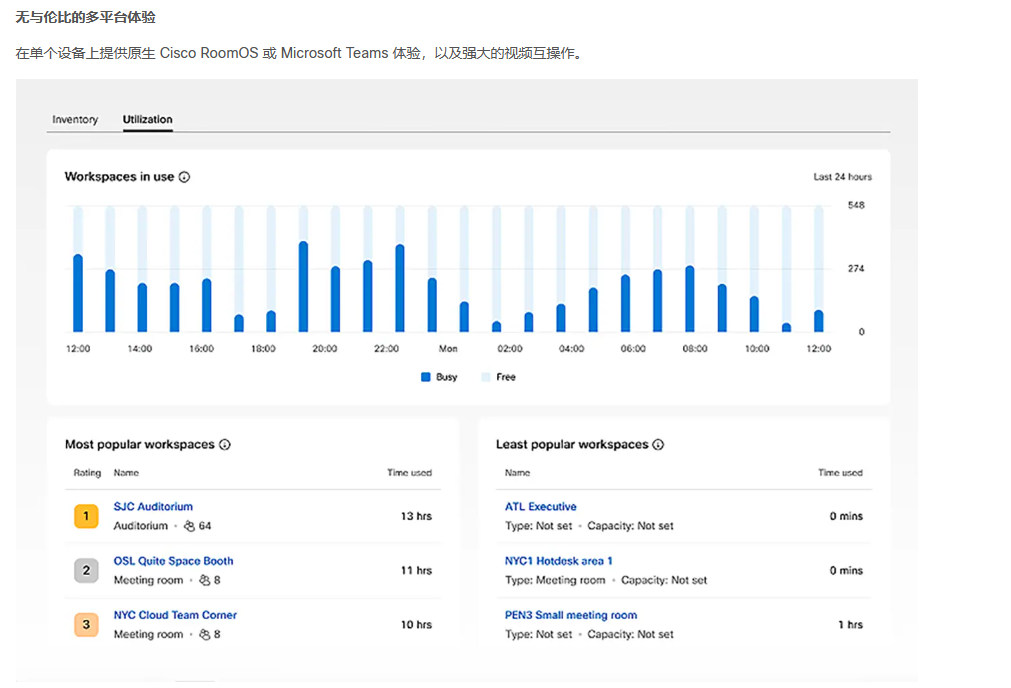The height and width of the screenshot is (688, 1011).
Task: Click the chart bar at 20:00
Action: 336,300
